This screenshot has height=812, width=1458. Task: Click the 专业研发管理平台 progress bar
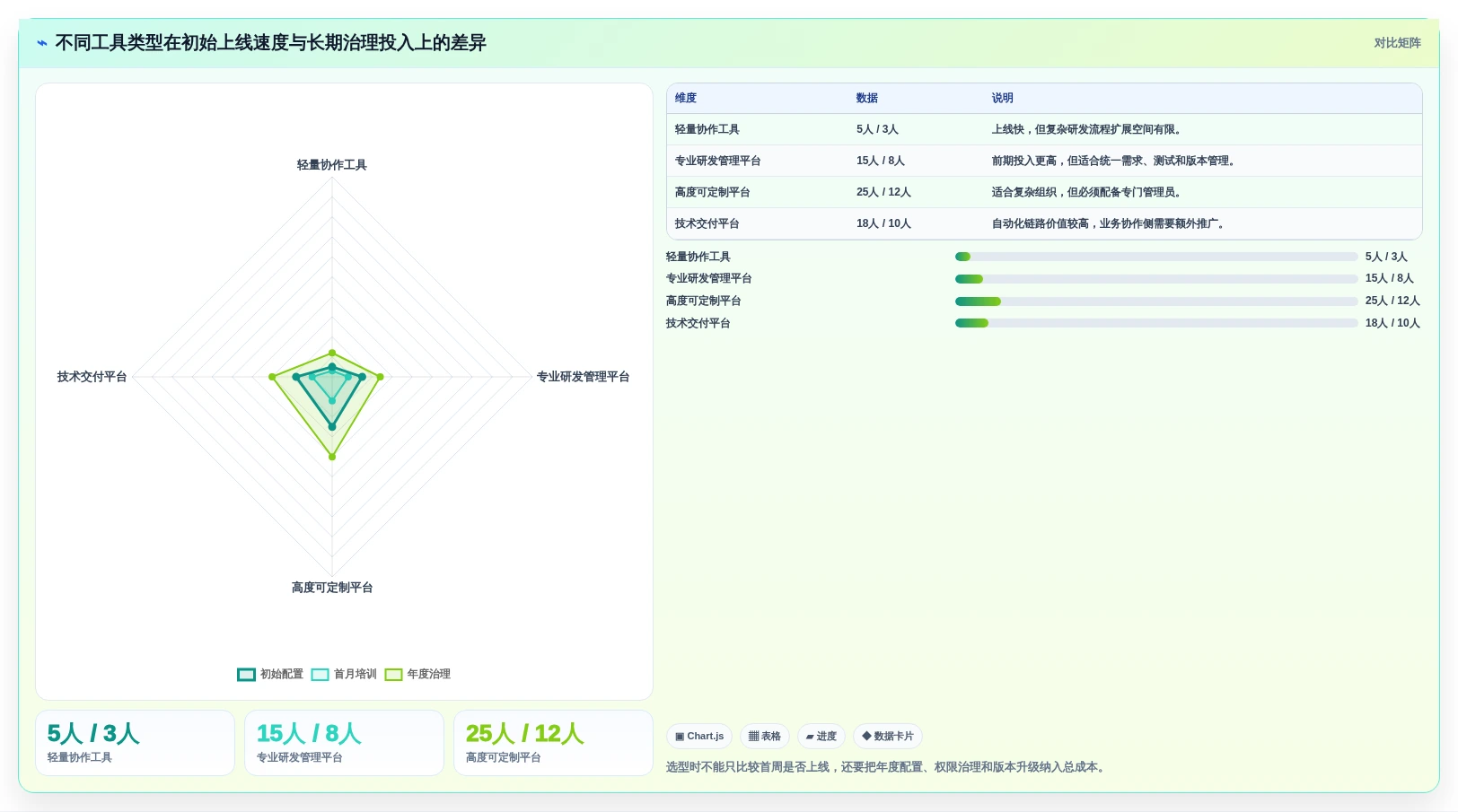[1156, 279]
